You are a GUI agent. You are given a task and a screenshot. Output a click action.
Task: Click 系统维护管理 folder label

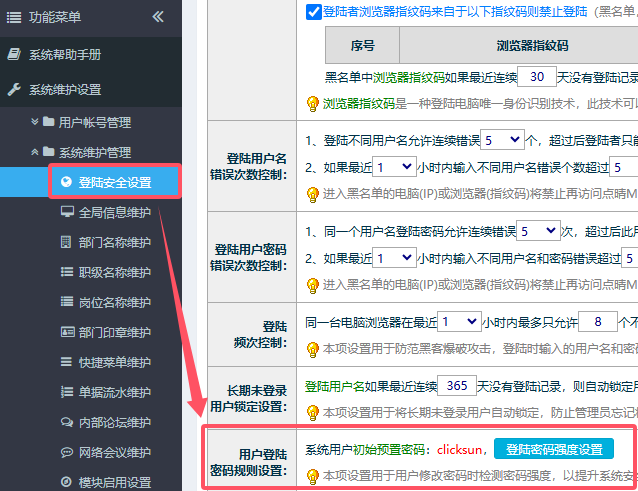[x=95, y=152]
